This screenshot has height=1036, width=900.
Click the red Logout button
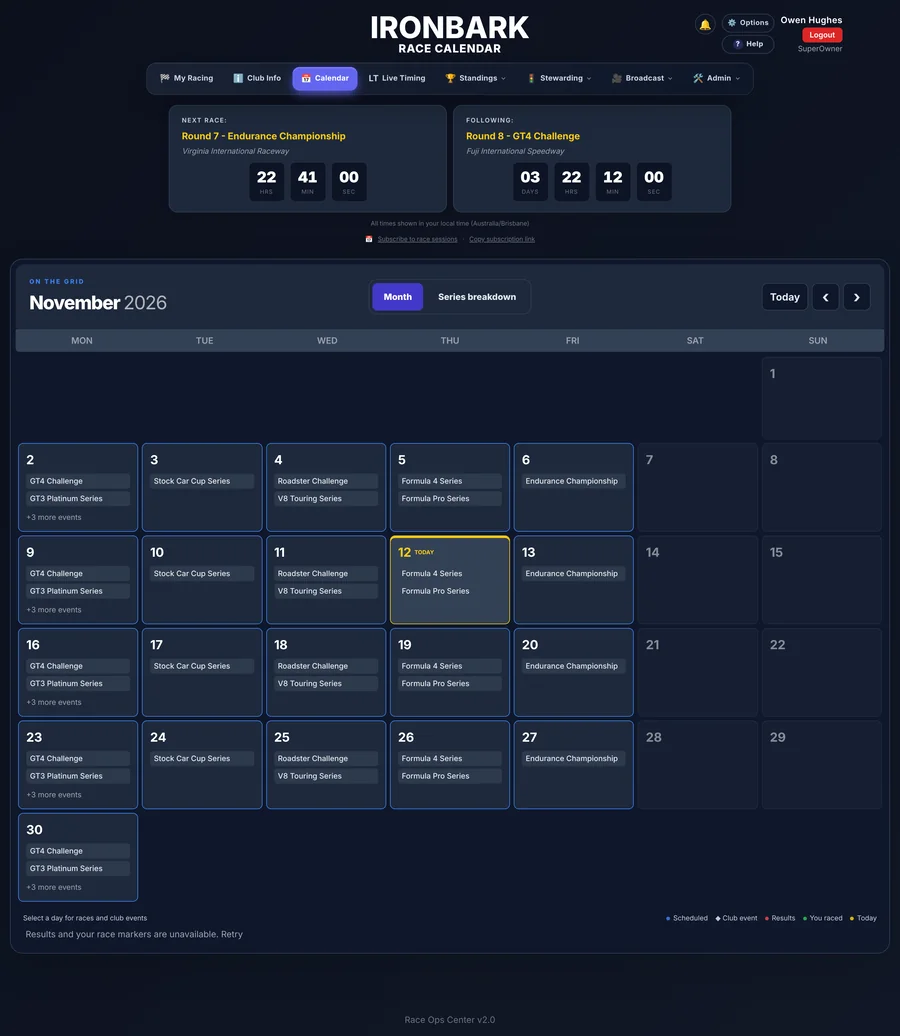click(x=822, y=35)
